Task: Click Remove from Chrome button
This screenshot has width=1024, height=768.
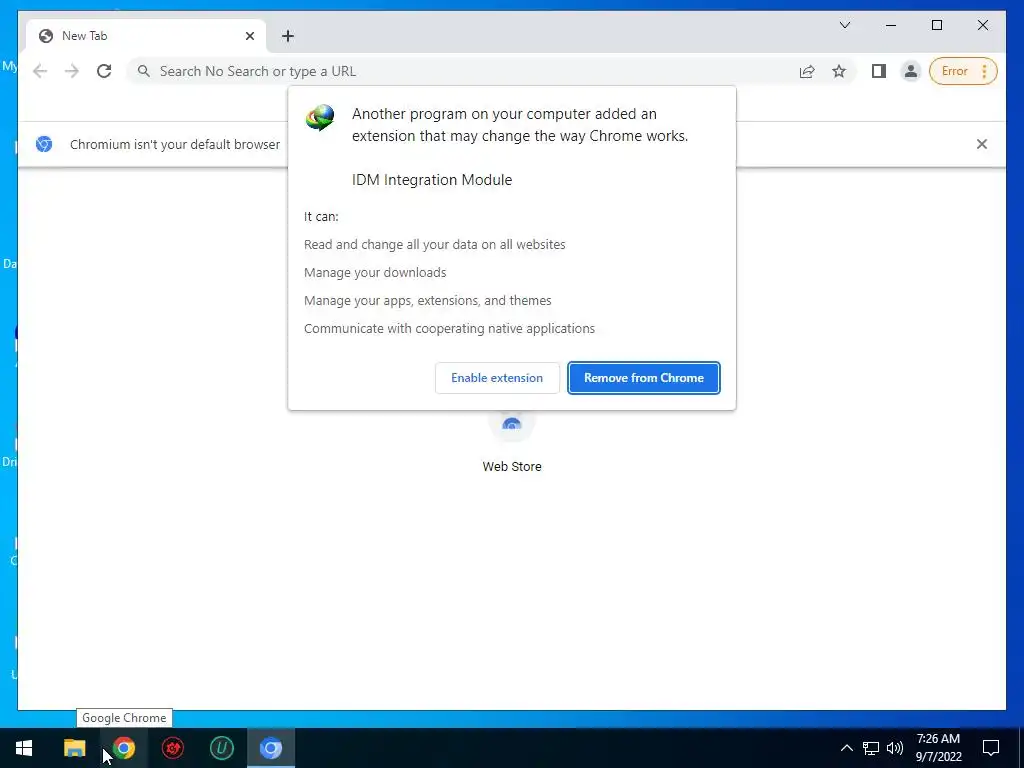Action: point(644,378)
